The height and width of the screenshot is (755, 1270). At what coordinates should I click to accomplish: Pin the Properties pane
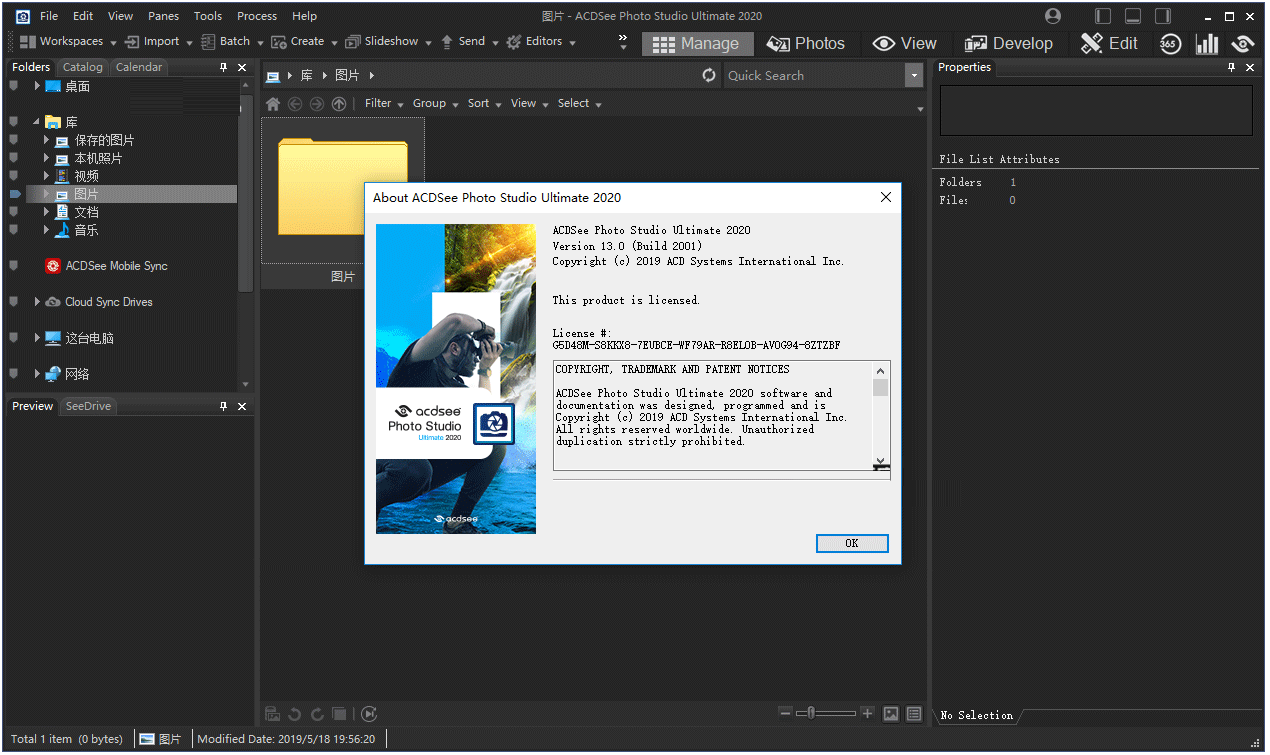[1233, 67]
